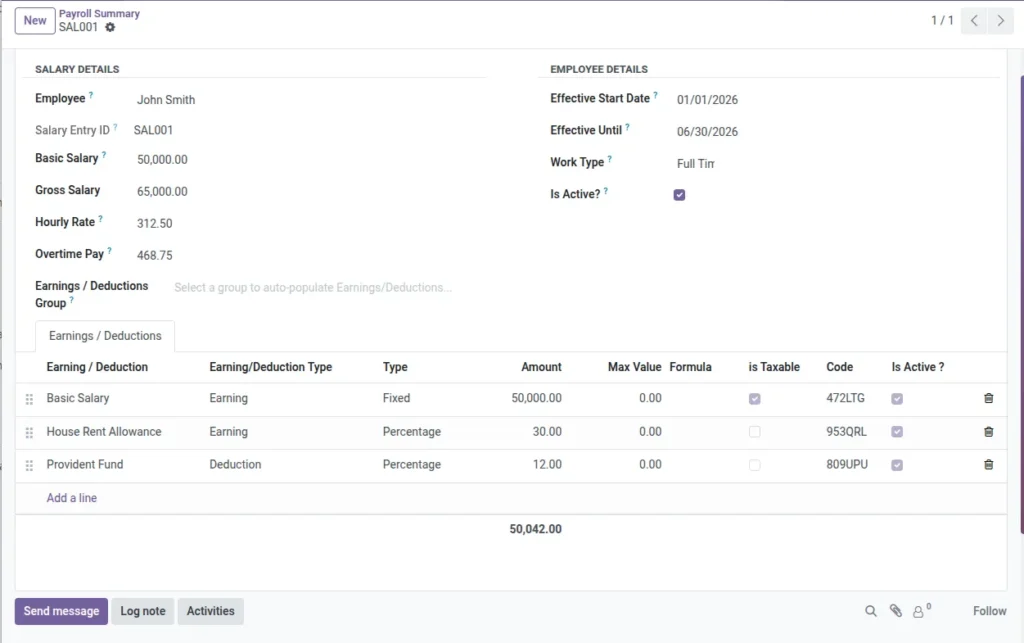This screenshot has height=643, width=1024.
Task: Go to the previous record arrow
Action: 974,21
